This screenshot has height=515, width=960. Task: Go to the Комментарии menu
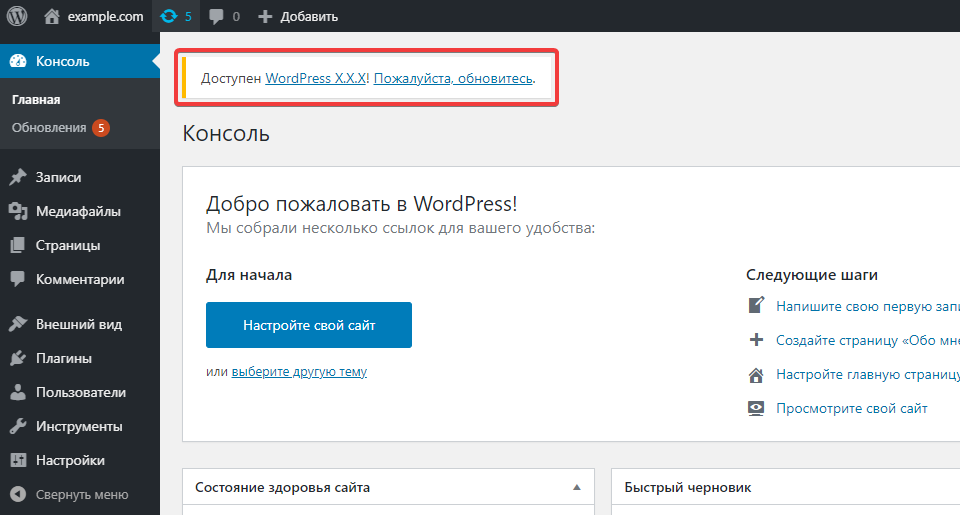(x=80, y=279)
